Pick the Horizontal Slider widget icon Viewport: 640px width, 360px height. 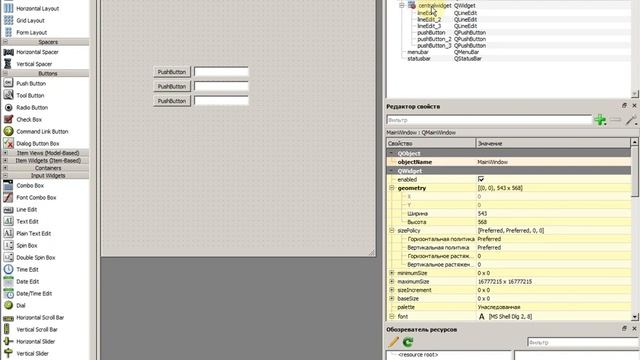pyautogui.click(x=8, y=341)
